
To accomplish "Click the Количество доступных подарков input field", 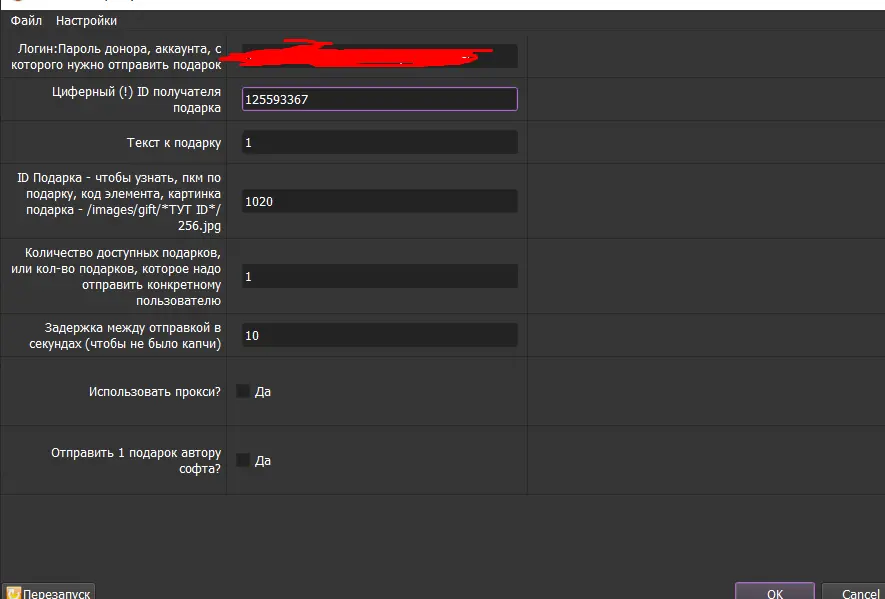I will [x=379, y=277].
